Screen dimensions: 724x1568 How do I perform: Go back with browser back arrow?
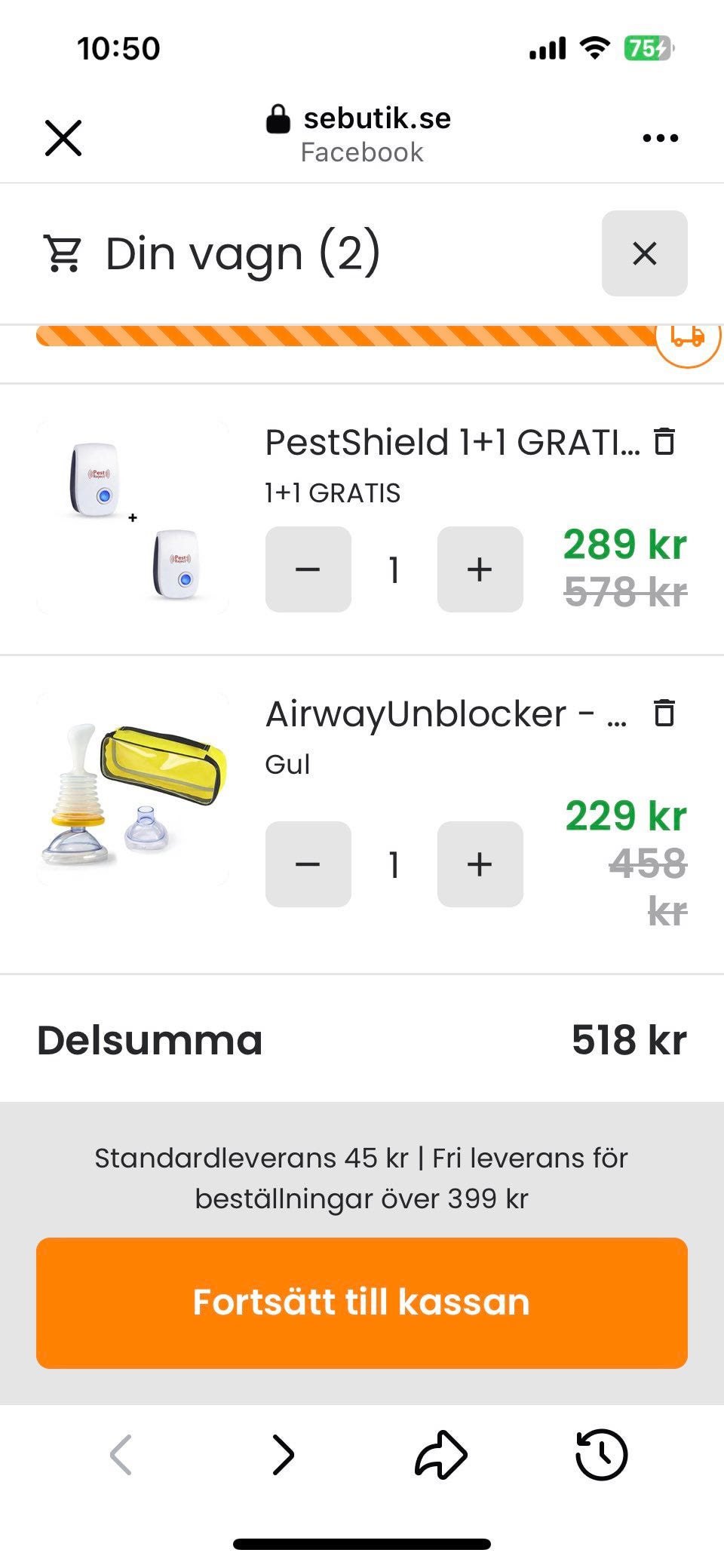click(x=121, y=1454)
